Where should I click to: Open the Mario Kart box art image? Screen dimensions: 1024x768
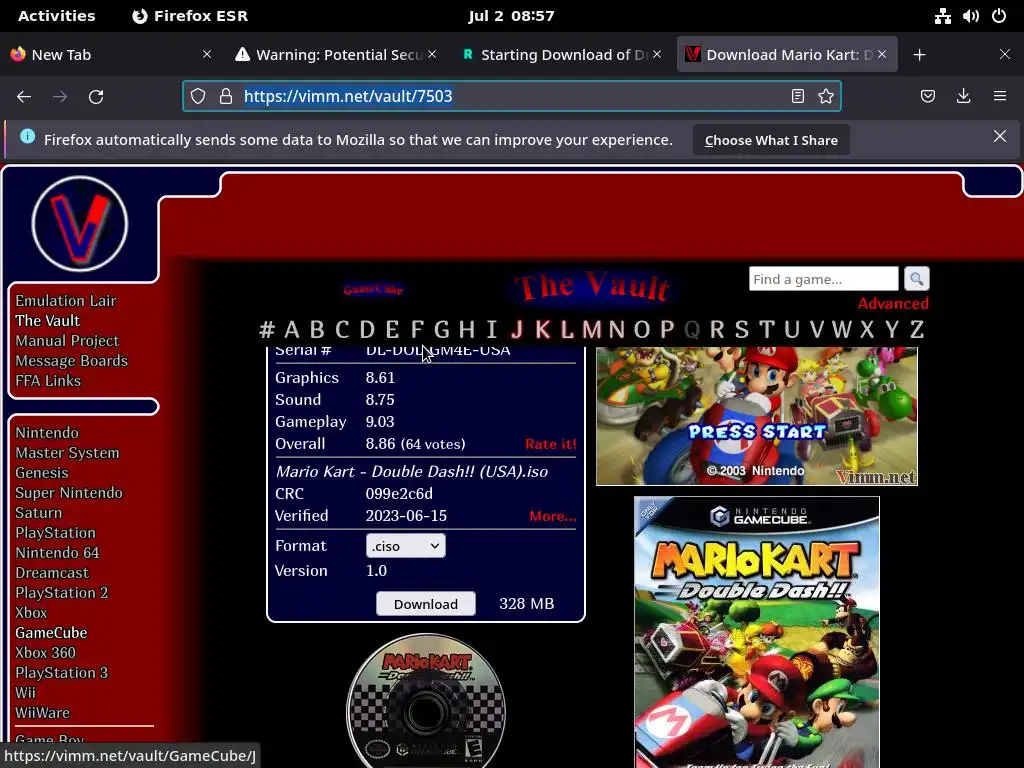757,632
